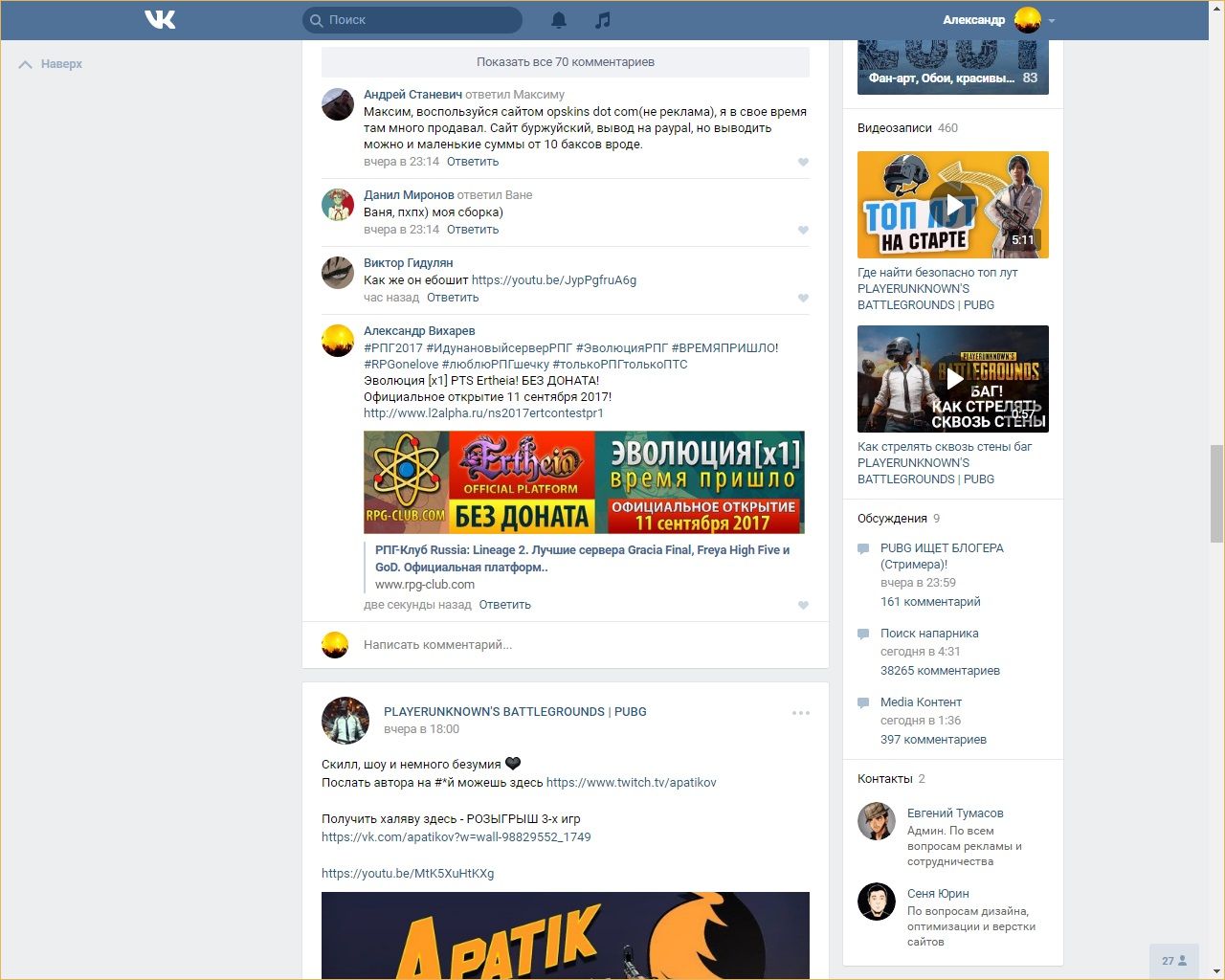Open the Обсуждения section header
The width and height of the screenshot is (1225, 980).
tap(899, 519)
